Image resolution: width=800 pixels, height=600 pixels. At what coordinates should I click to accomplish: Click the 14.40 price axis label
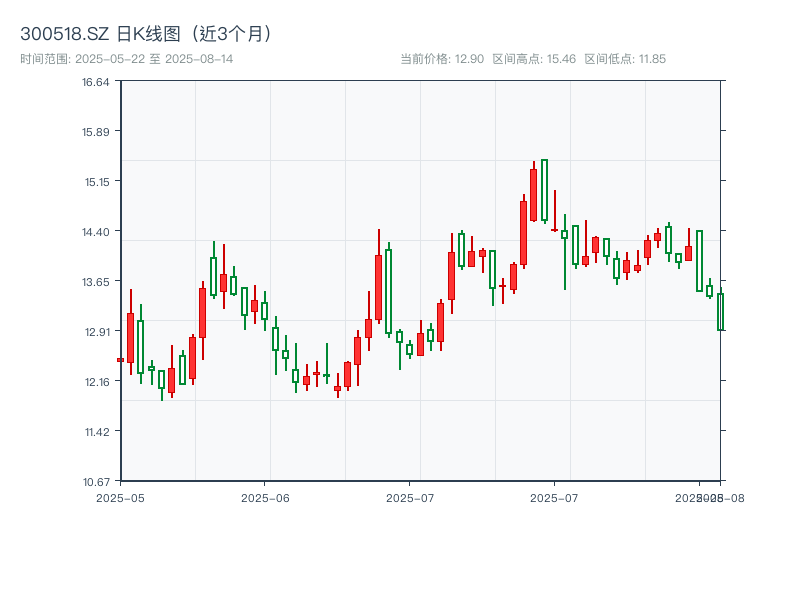click(94, 231)
